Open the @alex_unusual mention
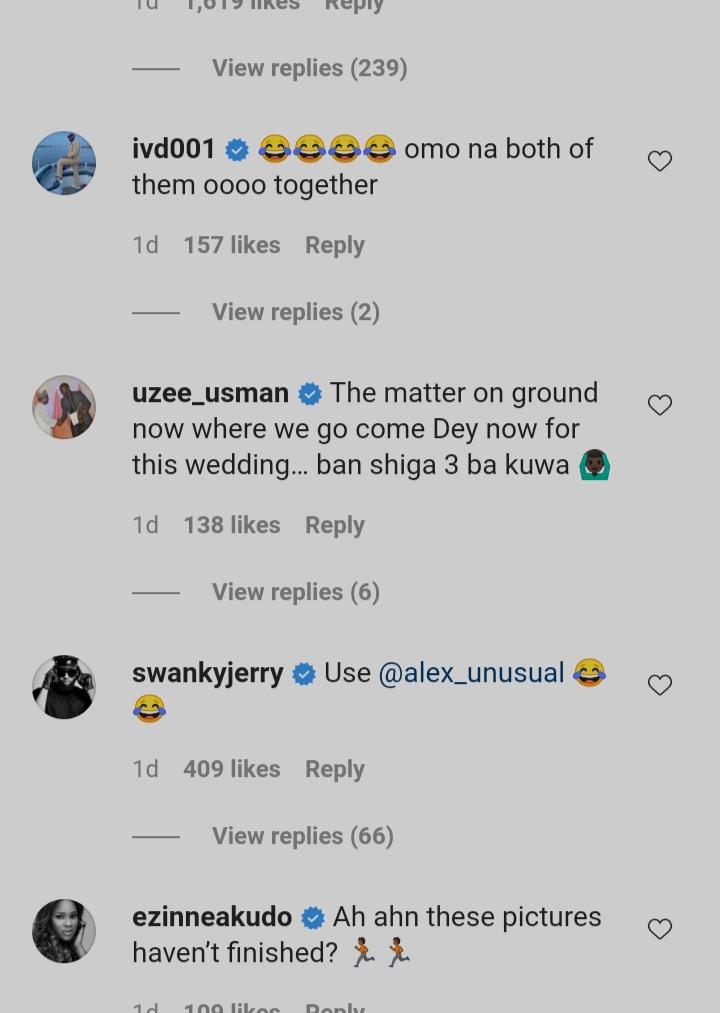The width and height of the screenshot is (720, 1013). [x=471, y=673]
